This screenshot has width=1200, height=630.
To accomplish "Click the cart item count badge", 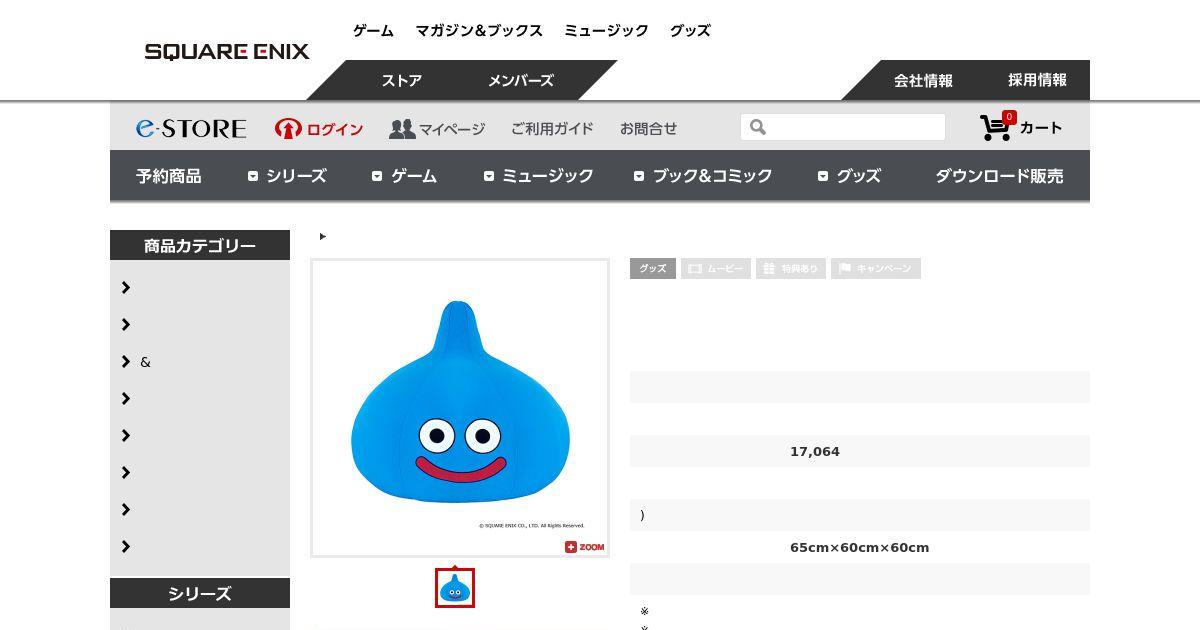I will [1009, 117].
